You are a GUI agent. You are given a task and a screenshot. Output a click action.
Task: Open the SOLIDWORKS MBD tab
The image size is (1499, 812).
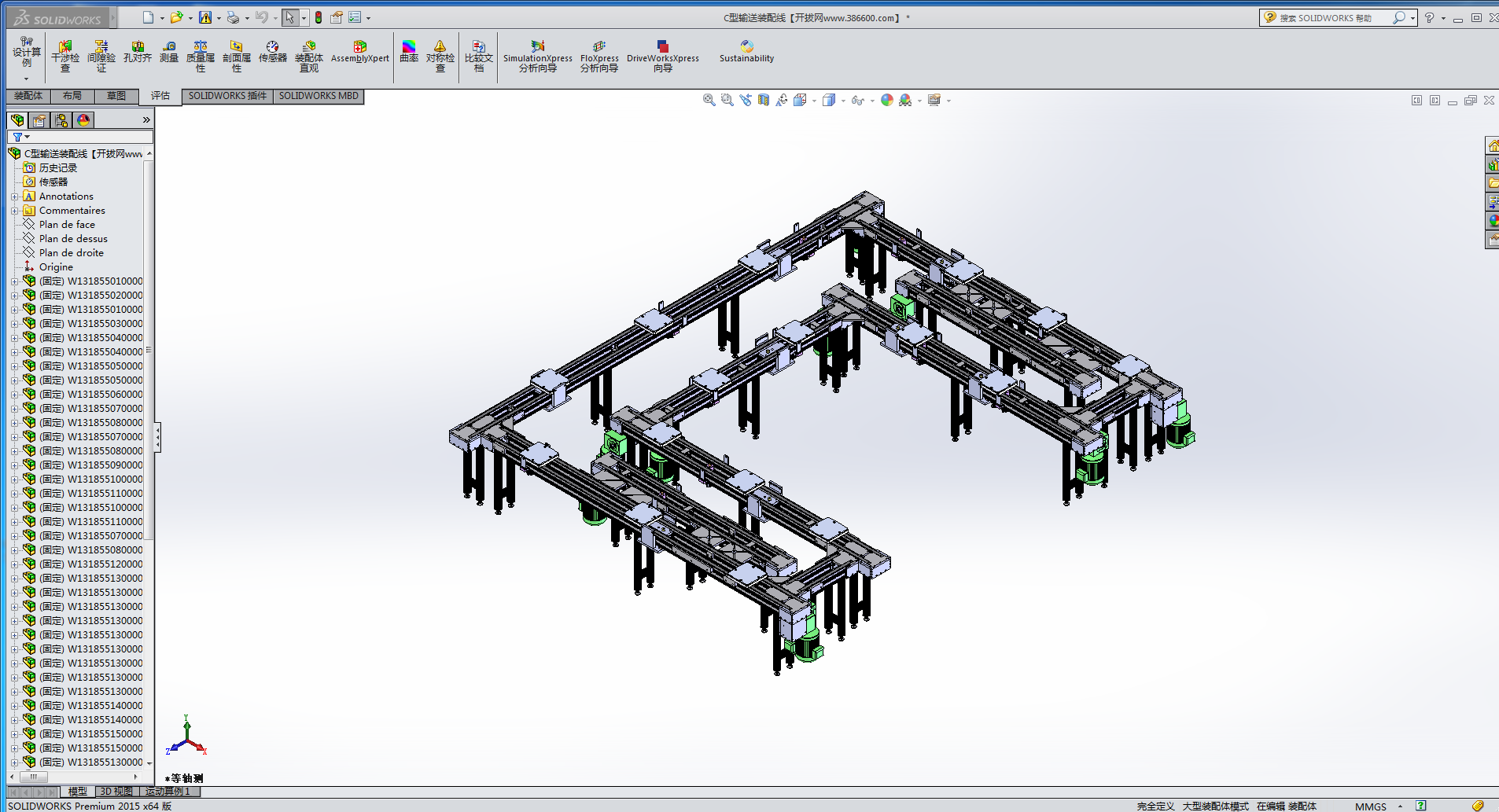tap(319, 96)
